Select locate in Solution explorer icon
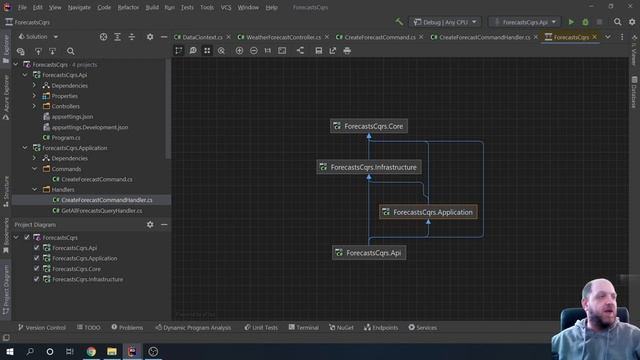The height and width of the screenshot is (360, 640). click(x=103, y=37)
